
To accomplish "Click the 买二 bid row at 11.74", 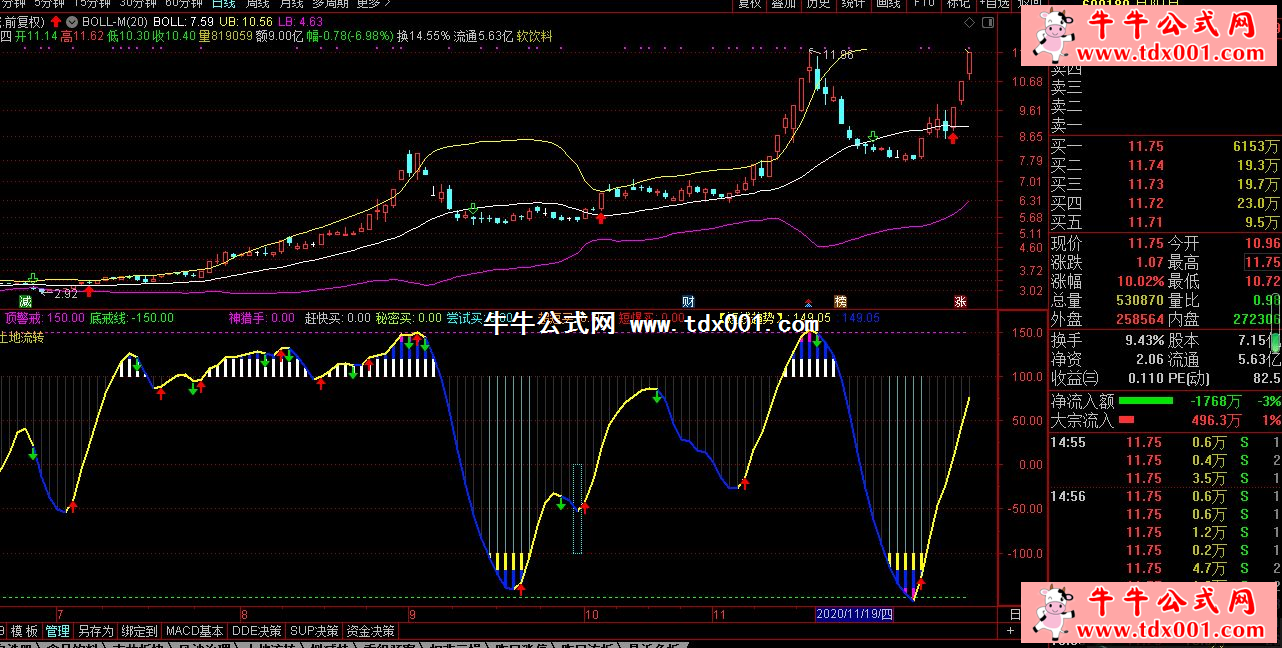I will click(1165, 165).
